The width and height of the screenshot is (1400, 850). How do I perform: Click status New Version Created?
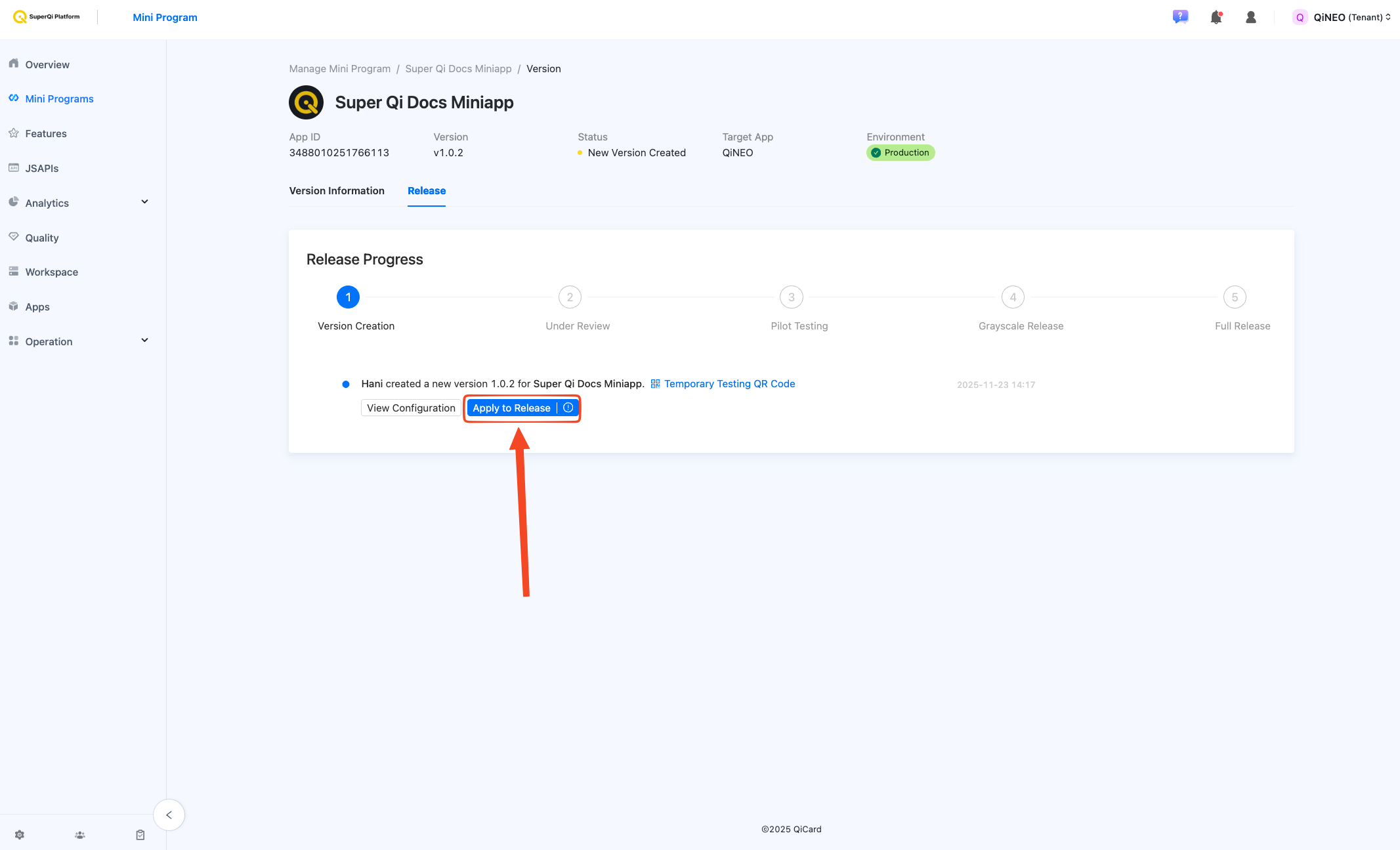click(x=637, y=153)
